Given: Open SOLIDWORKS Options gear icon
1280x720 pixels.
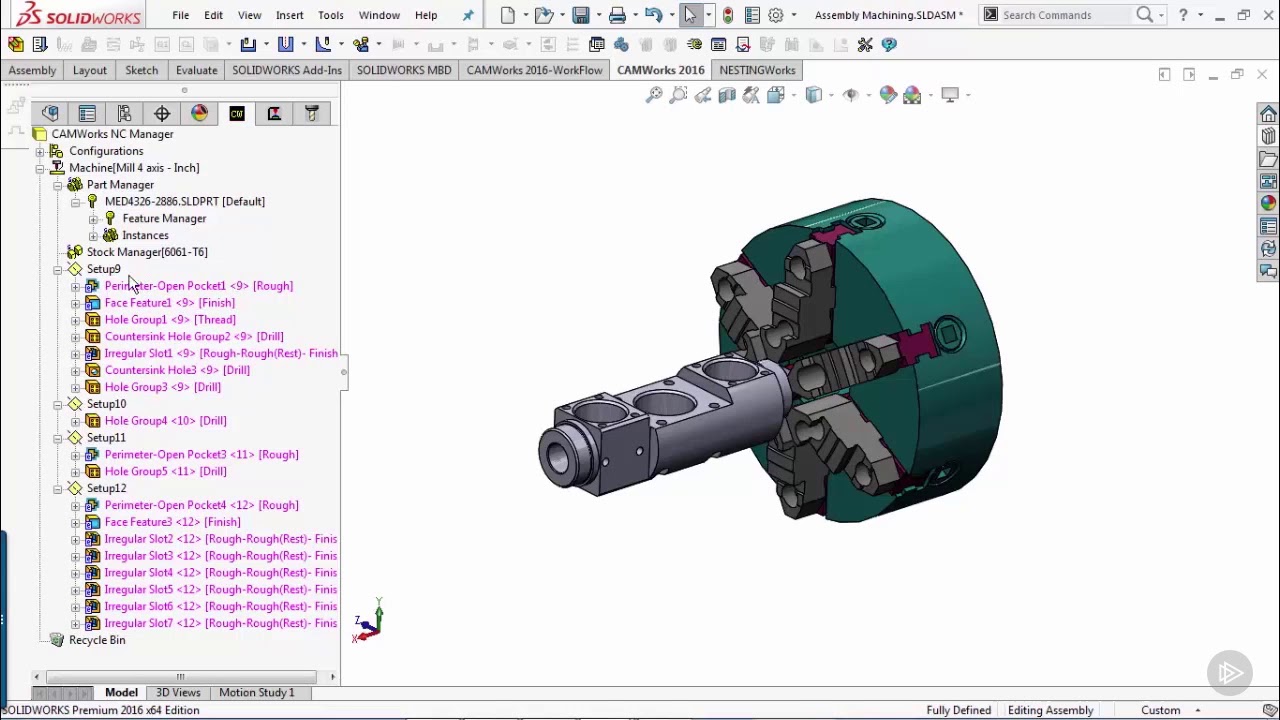Looking at the screenshot, I should 775,15.
